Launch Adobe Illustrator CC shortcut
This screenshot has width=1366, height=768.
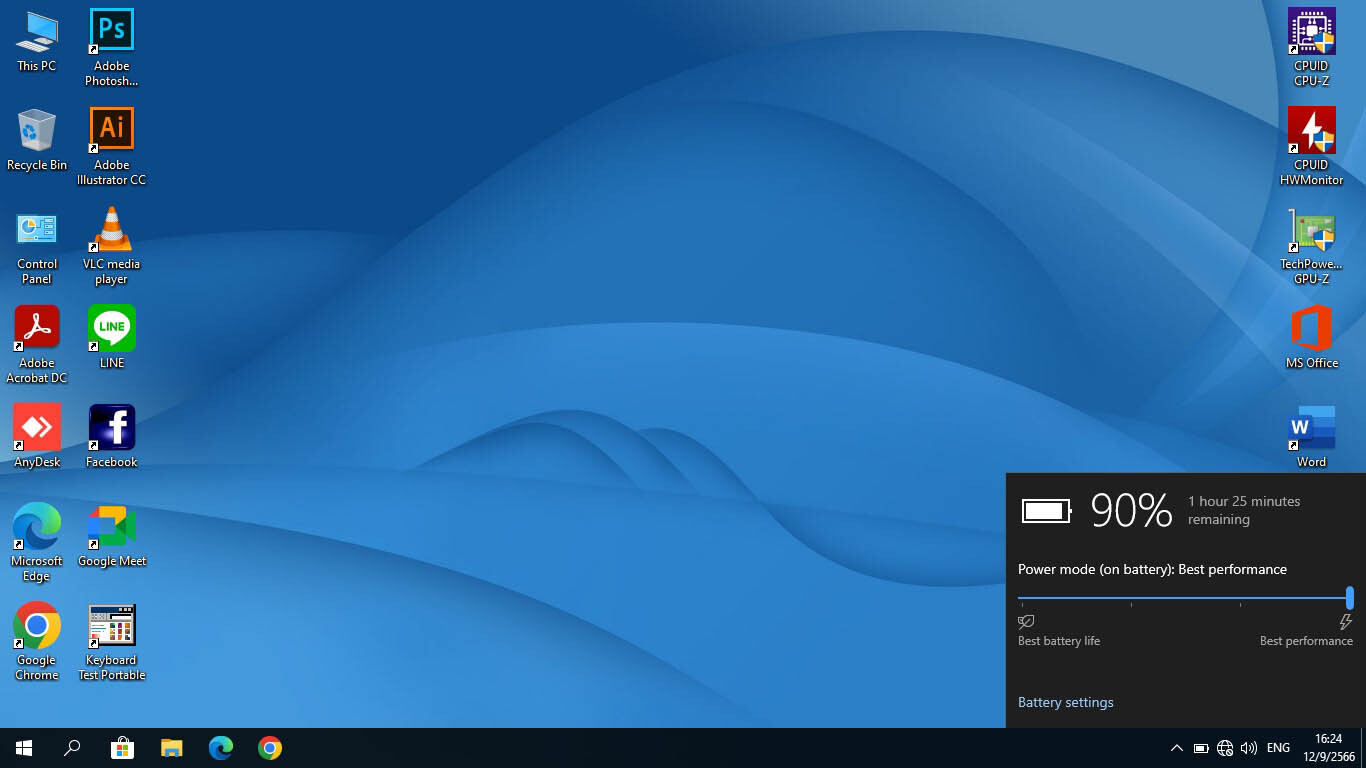(111, 146)
